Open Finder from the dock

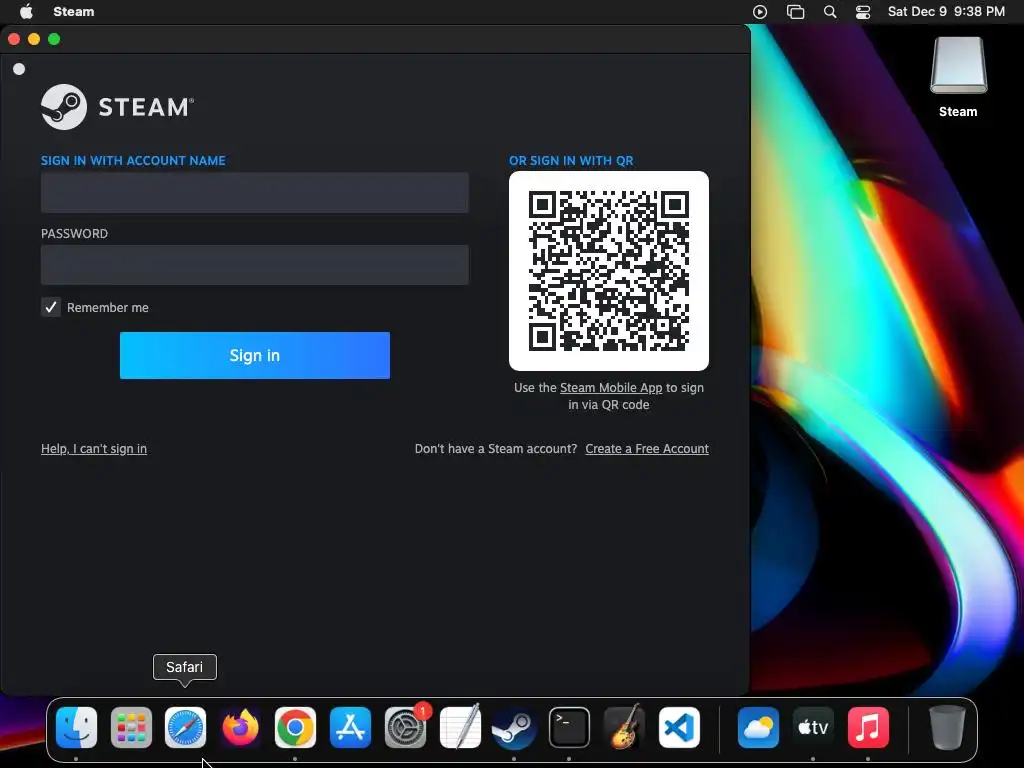point(76,728)
